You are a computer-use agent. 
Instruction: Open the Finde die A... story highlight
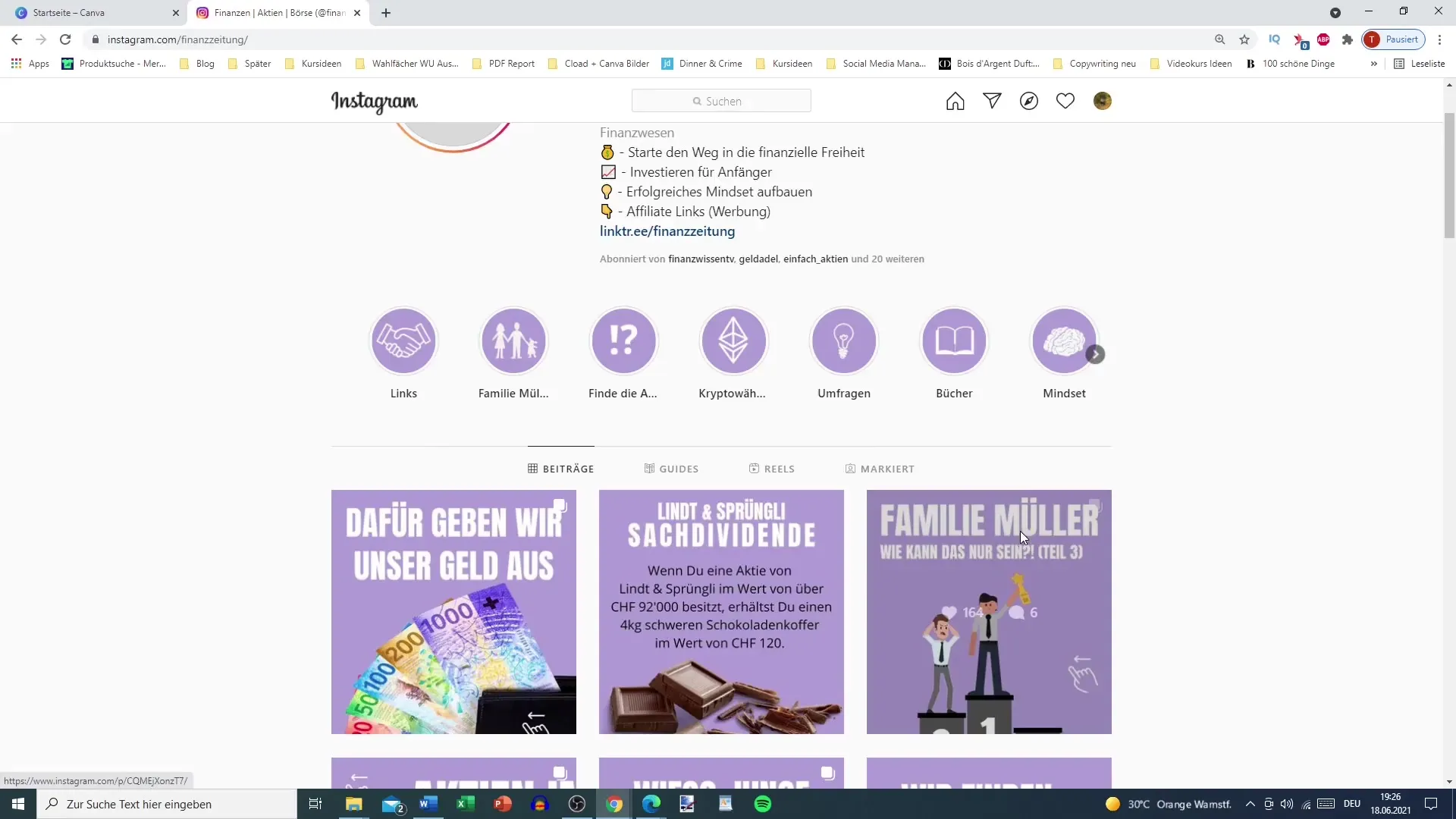click(623, 341)
